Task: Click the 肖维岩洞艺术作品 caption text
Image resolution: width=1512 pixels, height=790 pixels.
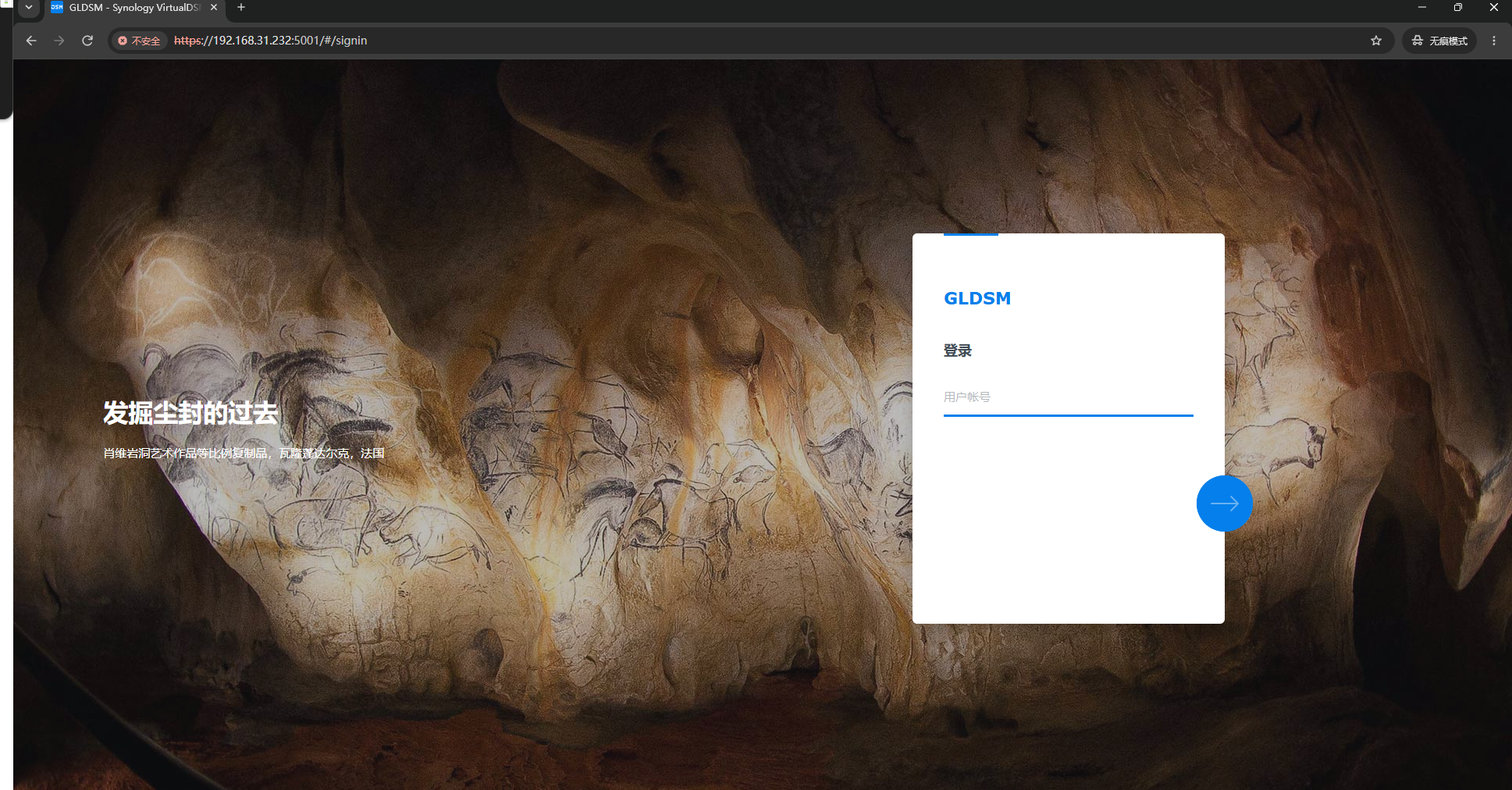Action: coord(244,453)
